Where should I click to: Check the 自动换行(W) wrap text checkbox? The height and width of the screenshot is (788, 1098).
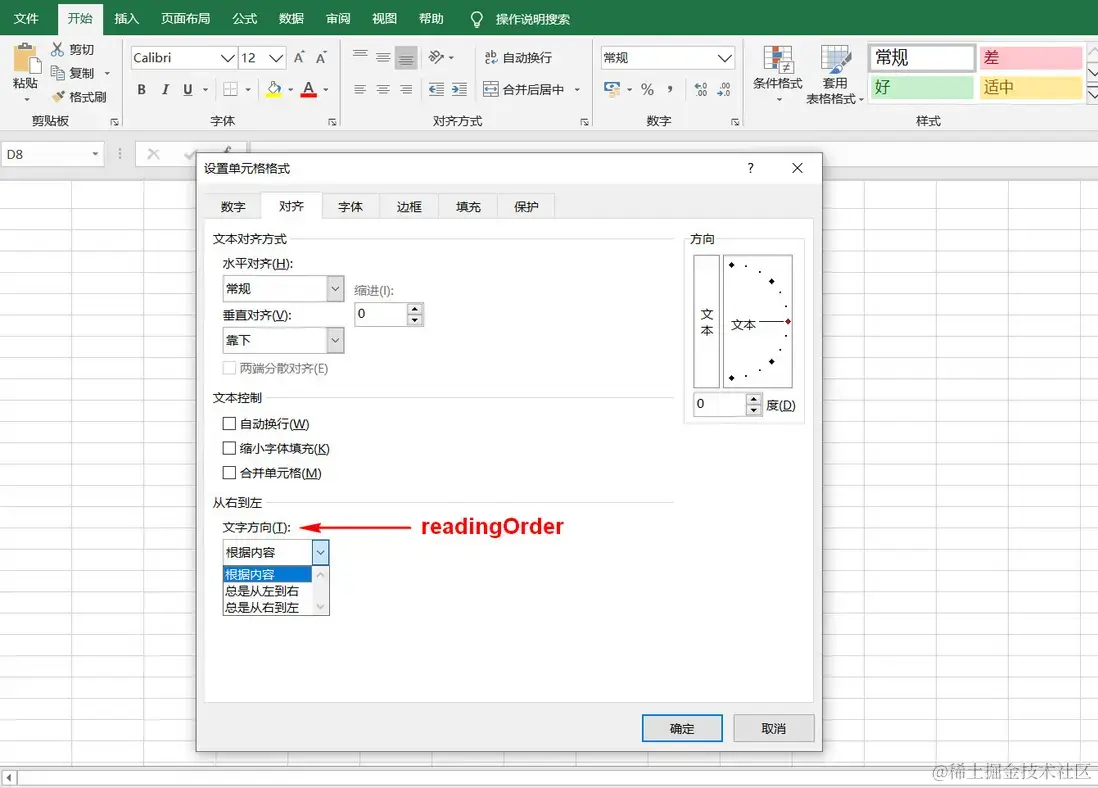point(229,423)
